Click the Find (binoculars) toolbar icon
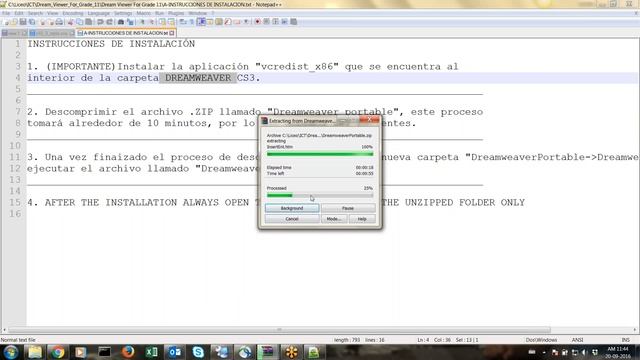This screenshot has height=360, width=640. point(121,22)
